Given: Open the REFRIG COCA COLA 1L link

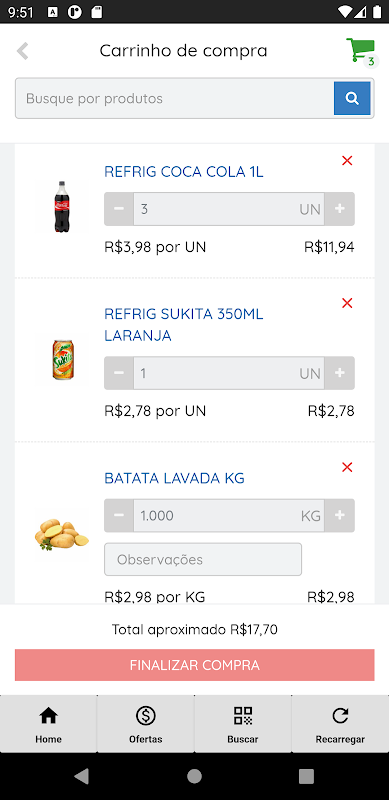Looking at the screenshot, I should 184,172.
